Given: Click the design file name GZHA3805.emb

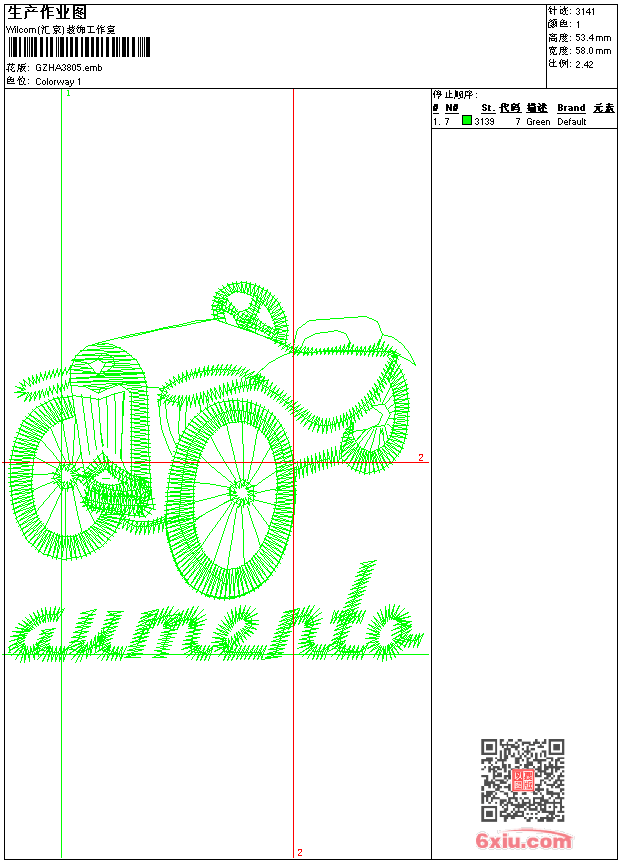Looking at the screenshot, I should pyautogui.click(x=68, y=68).
